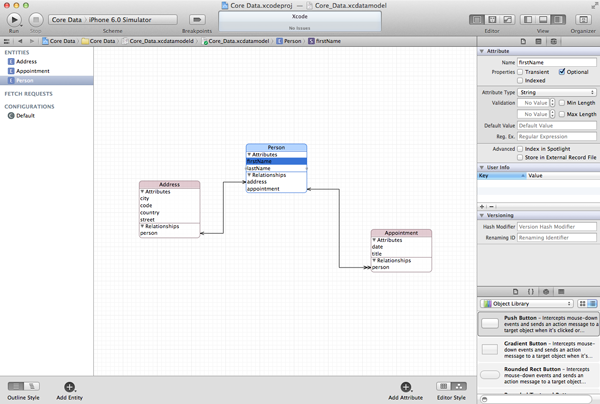
Task: Show the File inspector tab icon
Action: click(x=523, y=41)
